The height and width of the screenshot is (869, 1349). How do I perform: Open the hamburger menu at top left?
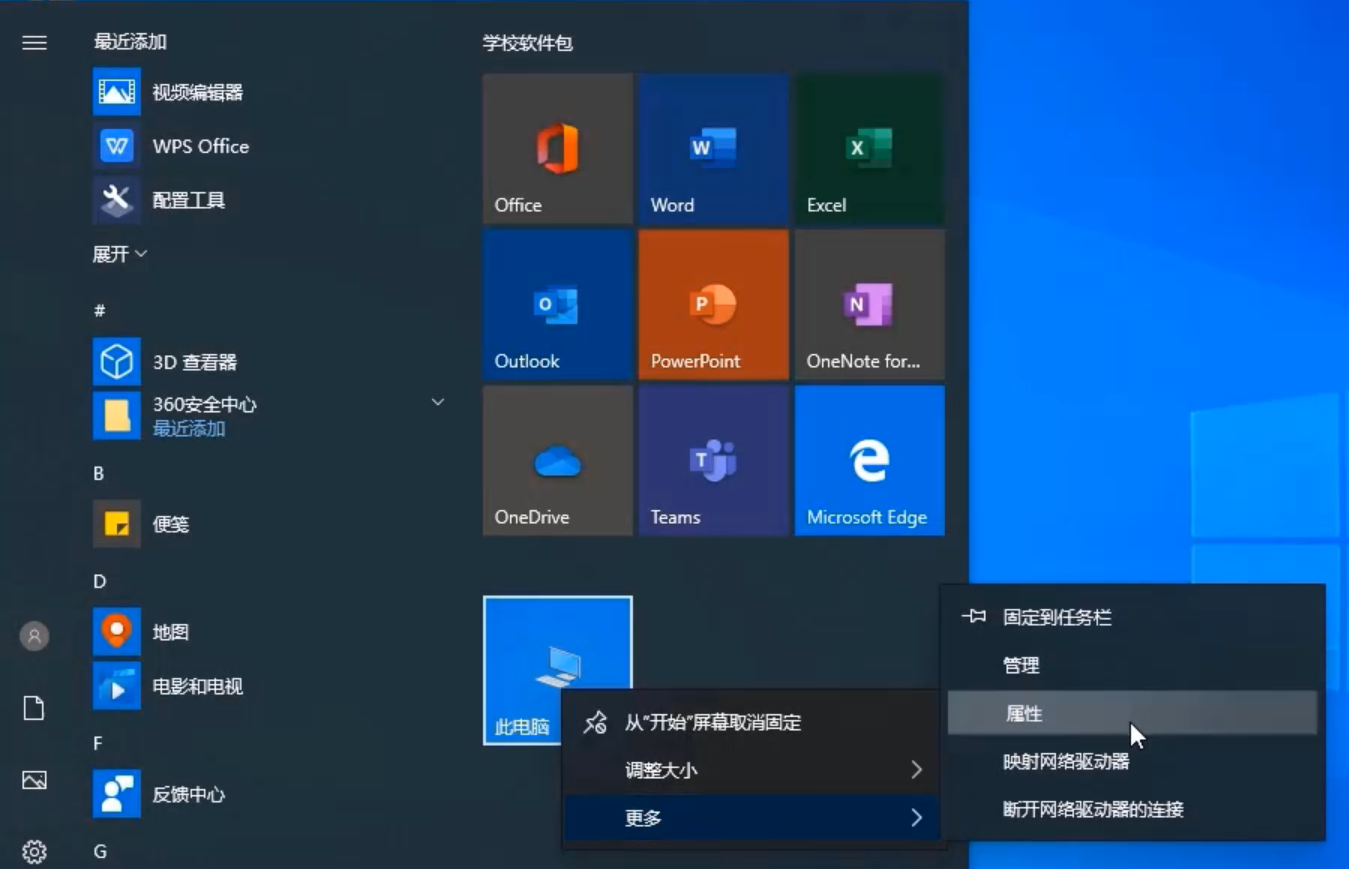click(34, 42)
